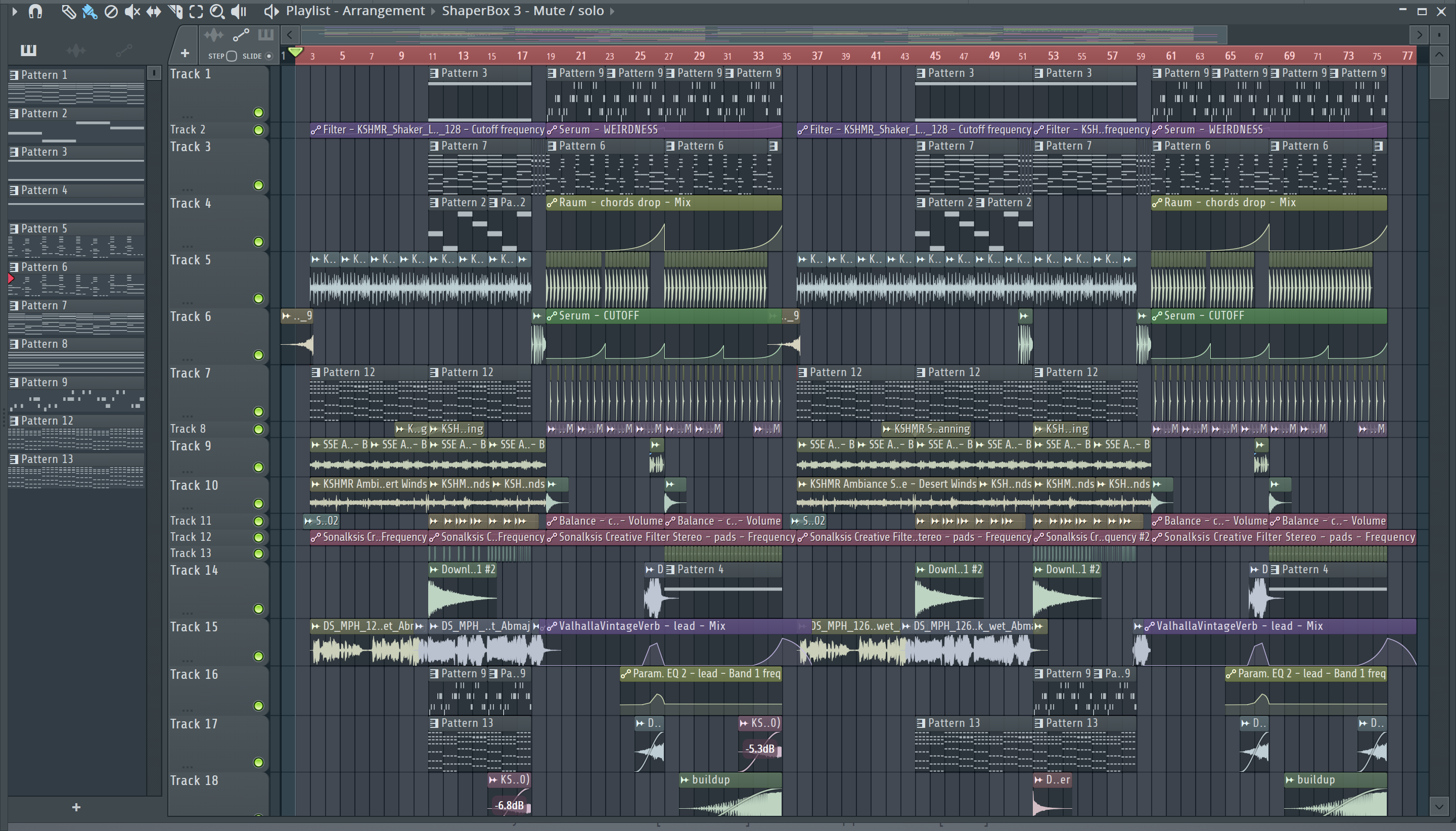Show automation clips in picker panel

pos(124,50)
